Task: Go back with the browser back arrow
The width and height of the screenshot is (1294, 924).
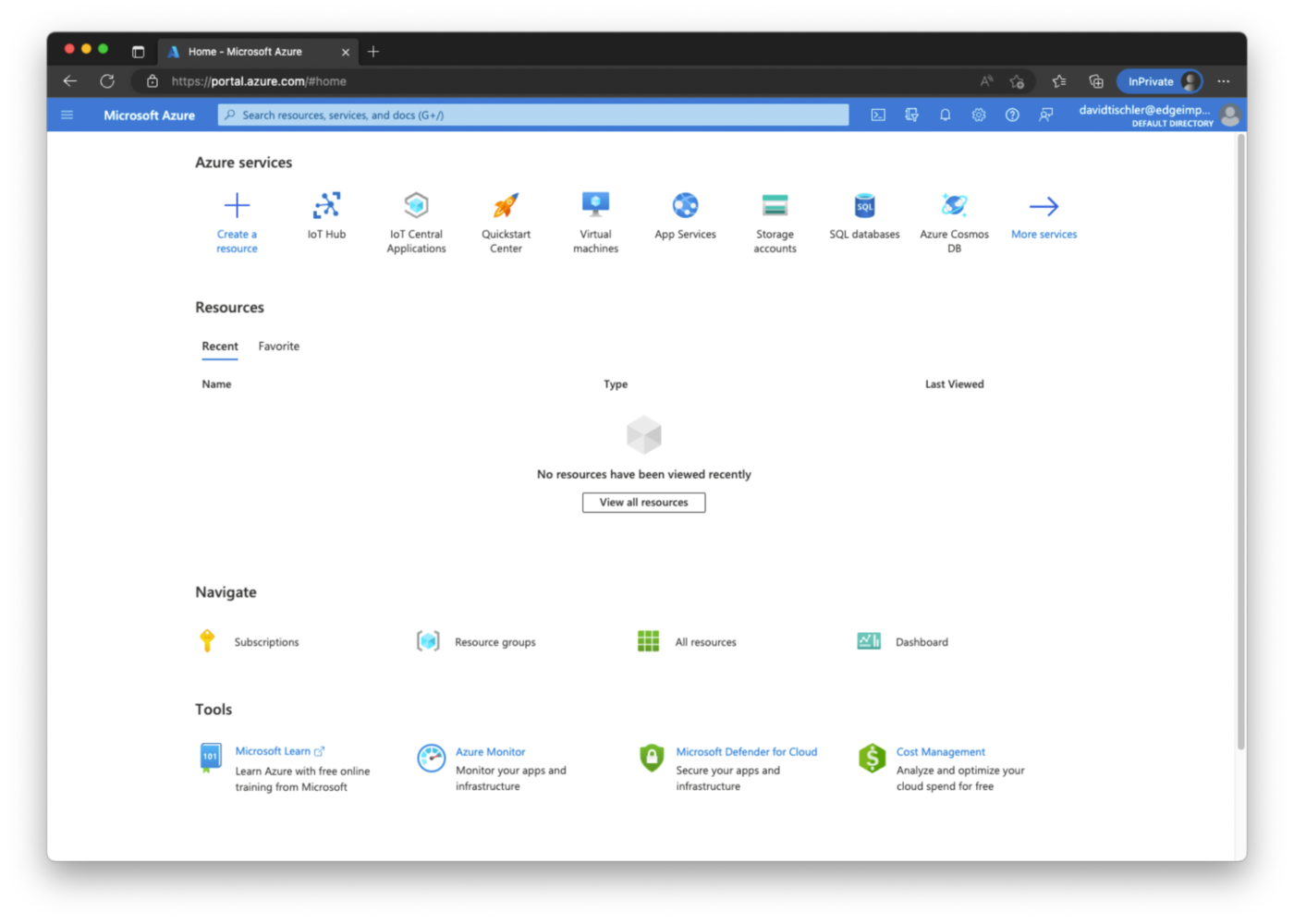Action: pos(70,81)
